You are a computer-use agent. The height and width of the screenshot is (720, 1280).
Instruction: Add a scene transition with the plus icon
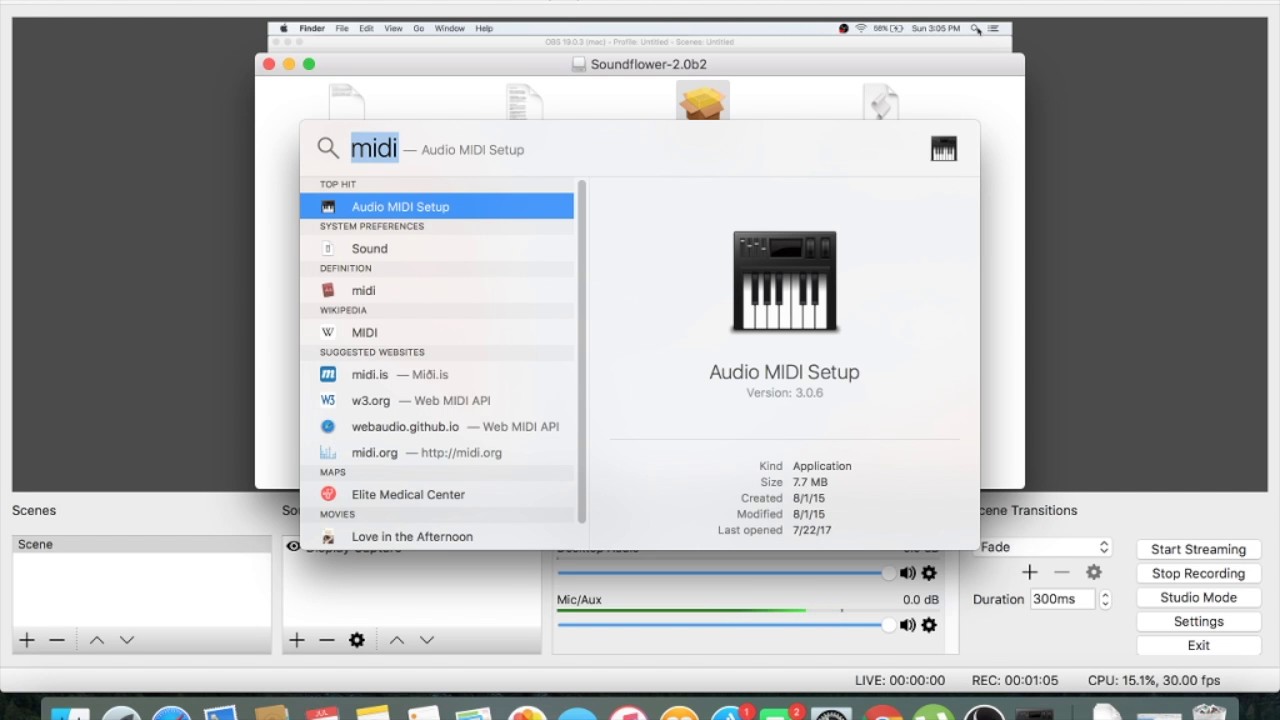tap(1030, 572)
